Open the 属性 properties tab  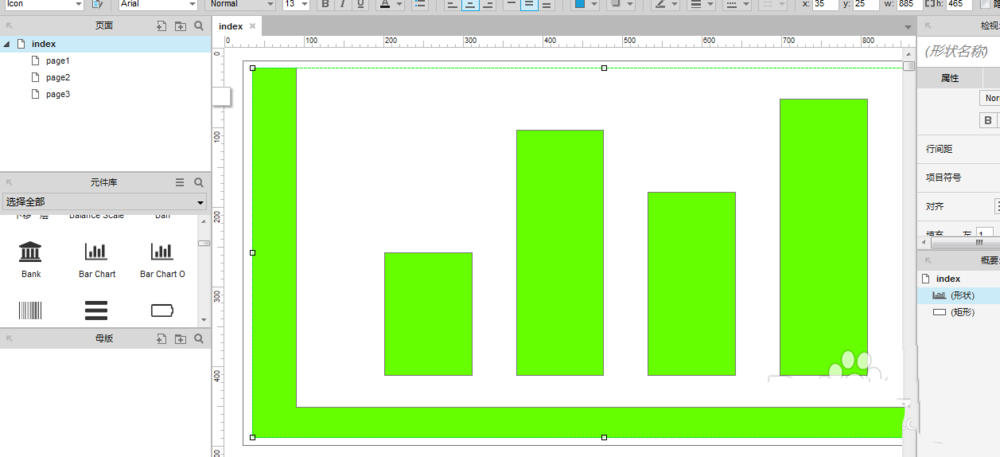[949, 78]
